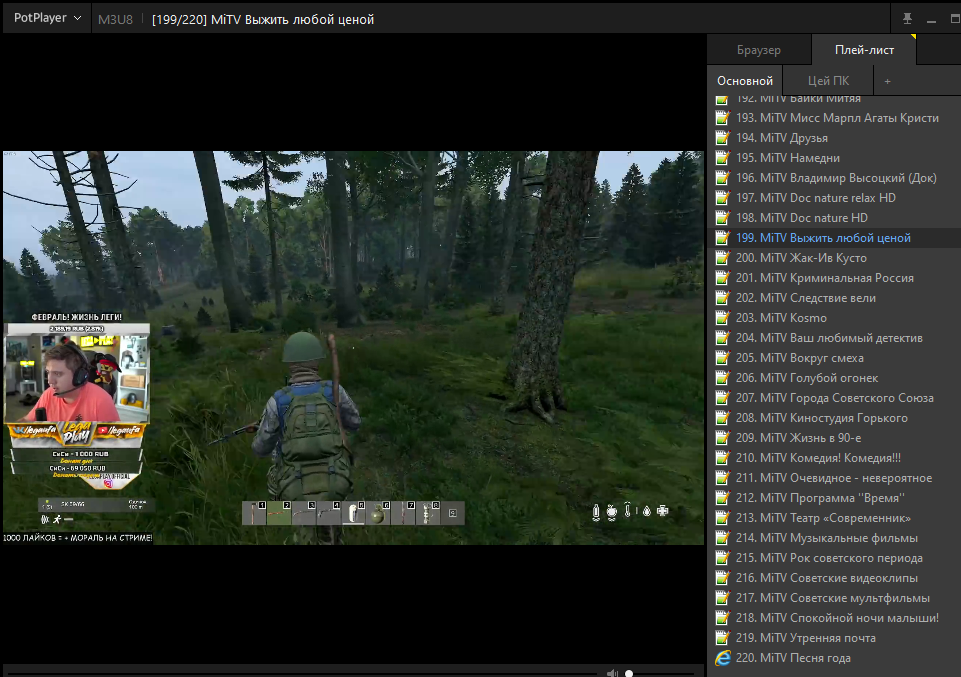
Task: Select 193. MiTV Мисс Марпл Агаты Кристи
Action: click(x=834, y=118)
